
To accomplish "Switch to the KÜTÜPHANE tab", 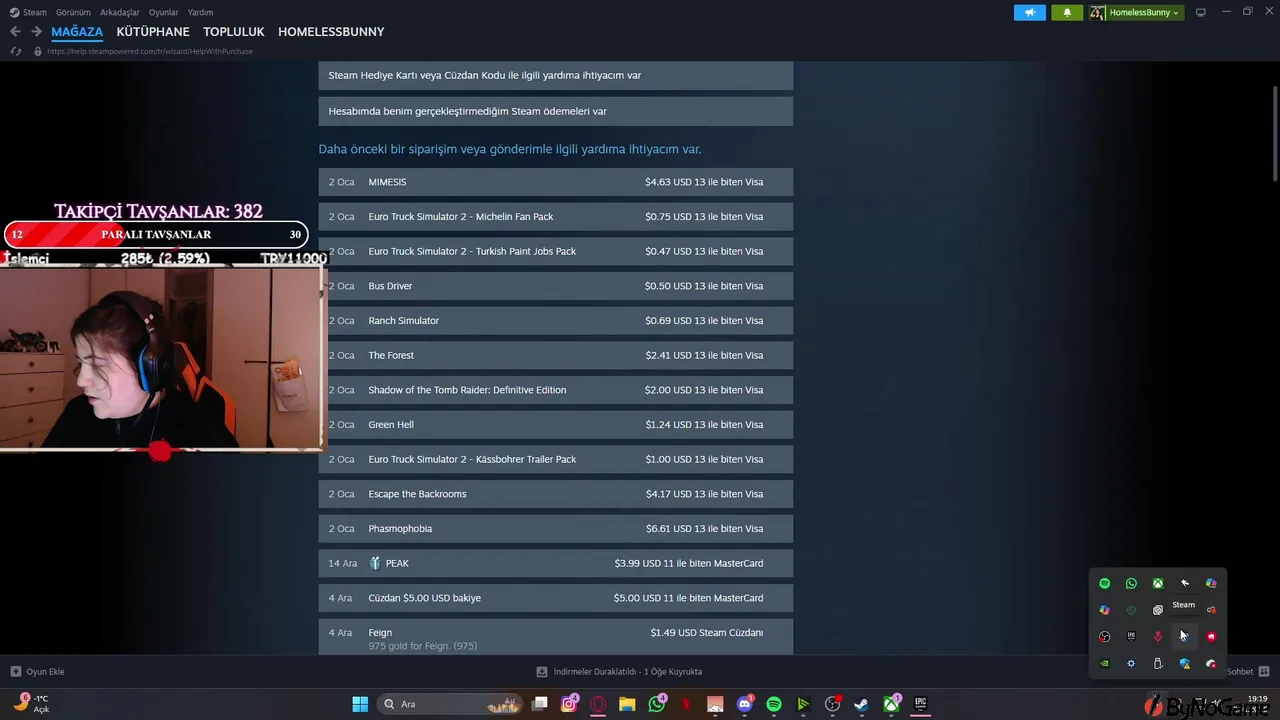I will tap(153, 32).
